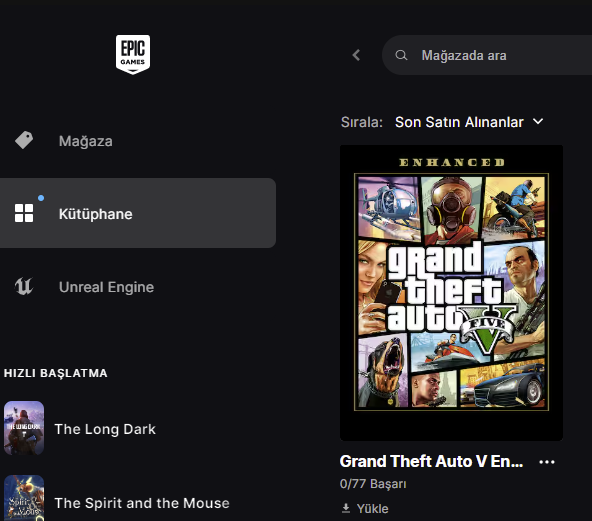Click the Yükle download arrow icon

pos(345,509)
